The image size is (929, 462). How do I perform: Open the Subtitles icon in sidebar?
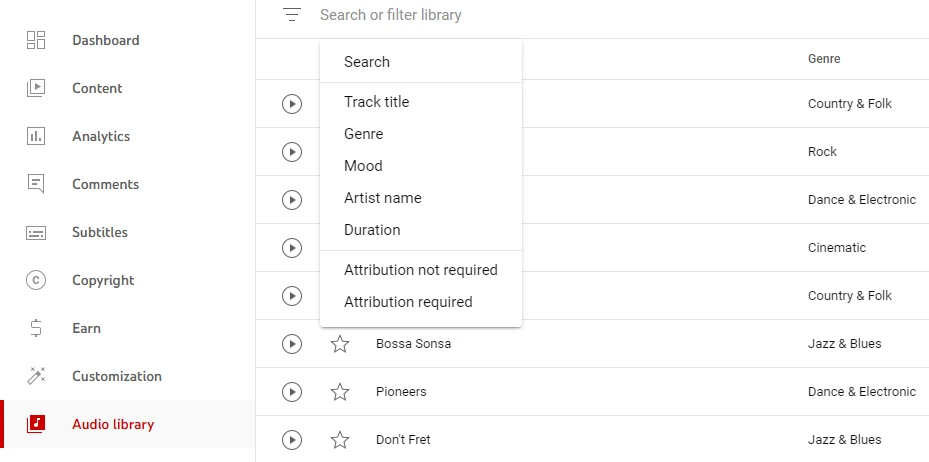[x=36, y=232]
